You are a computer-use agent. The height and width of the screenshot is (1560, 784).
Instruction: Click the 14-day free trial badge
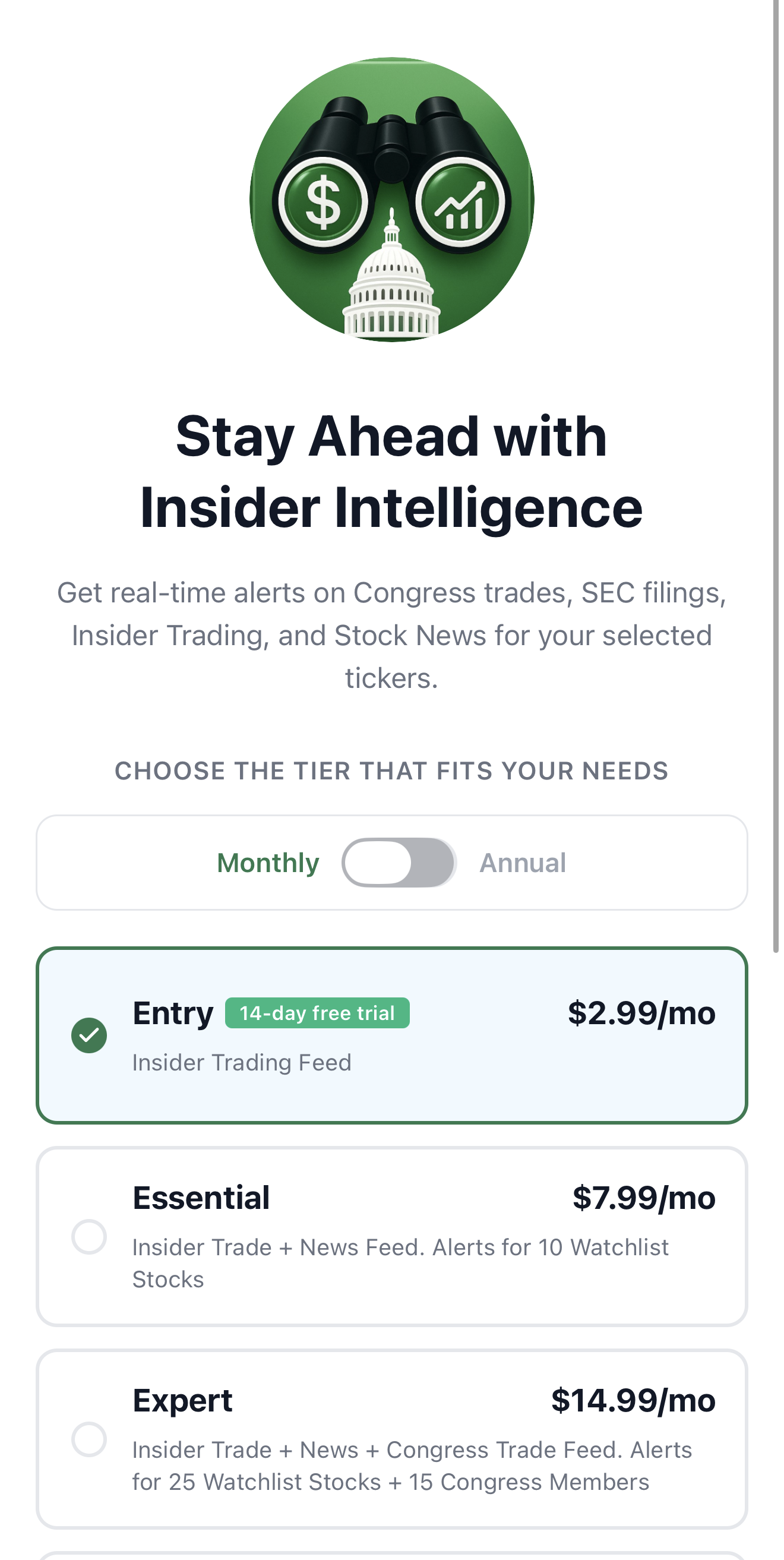tap(318, 1012)
